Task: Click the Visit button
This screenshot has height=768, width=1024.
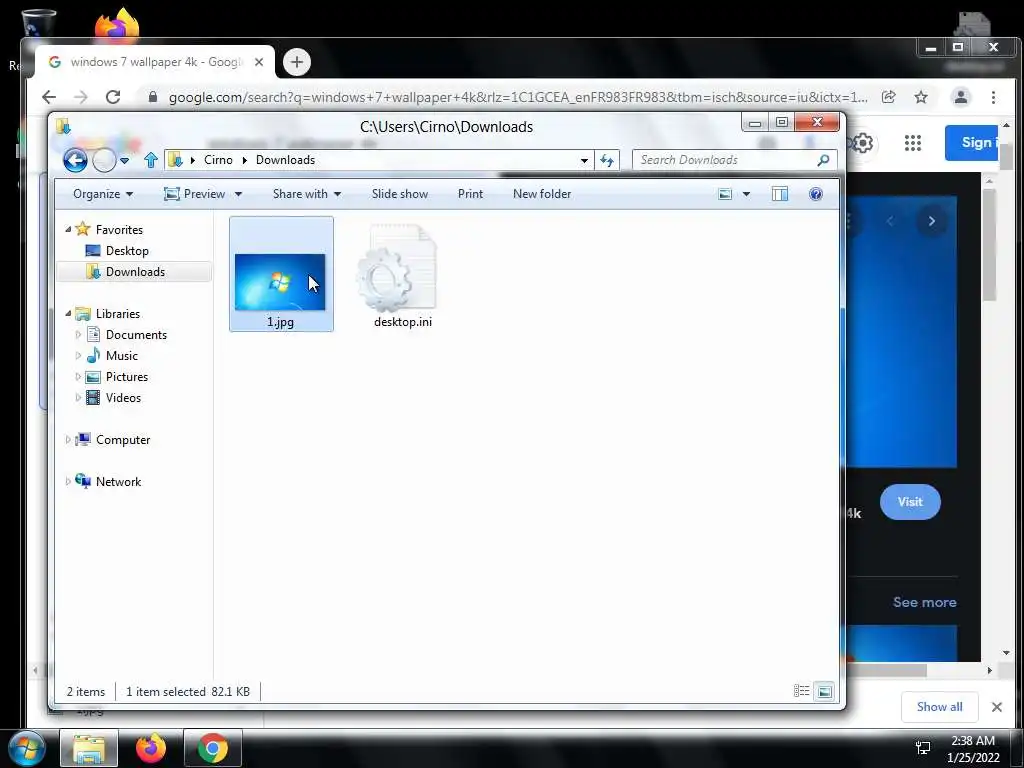Action: (x=910, y=502)
